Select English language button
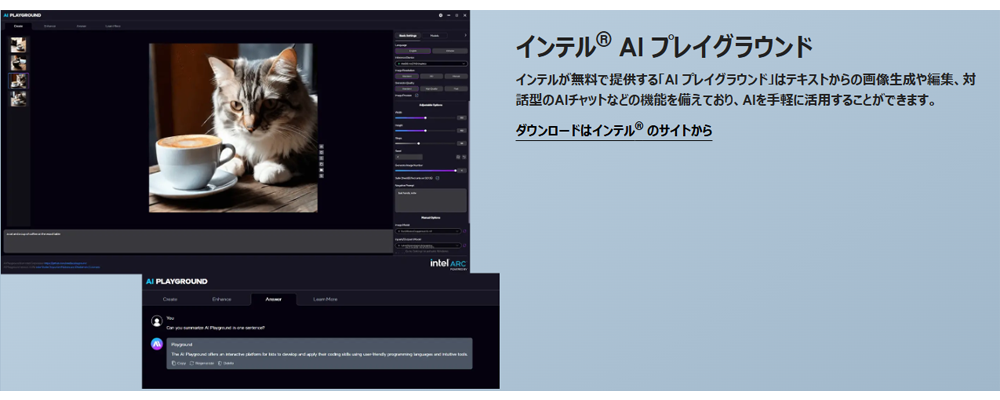This screenshot has width=1000, height=400. (x=413, y=50)
